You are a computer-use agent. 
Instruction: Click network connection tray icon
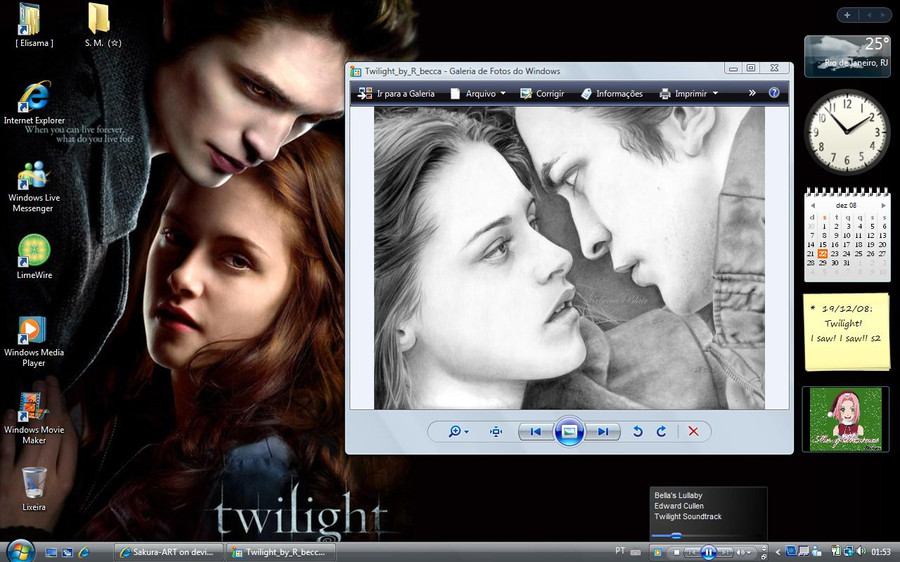(x=849, y=552)
